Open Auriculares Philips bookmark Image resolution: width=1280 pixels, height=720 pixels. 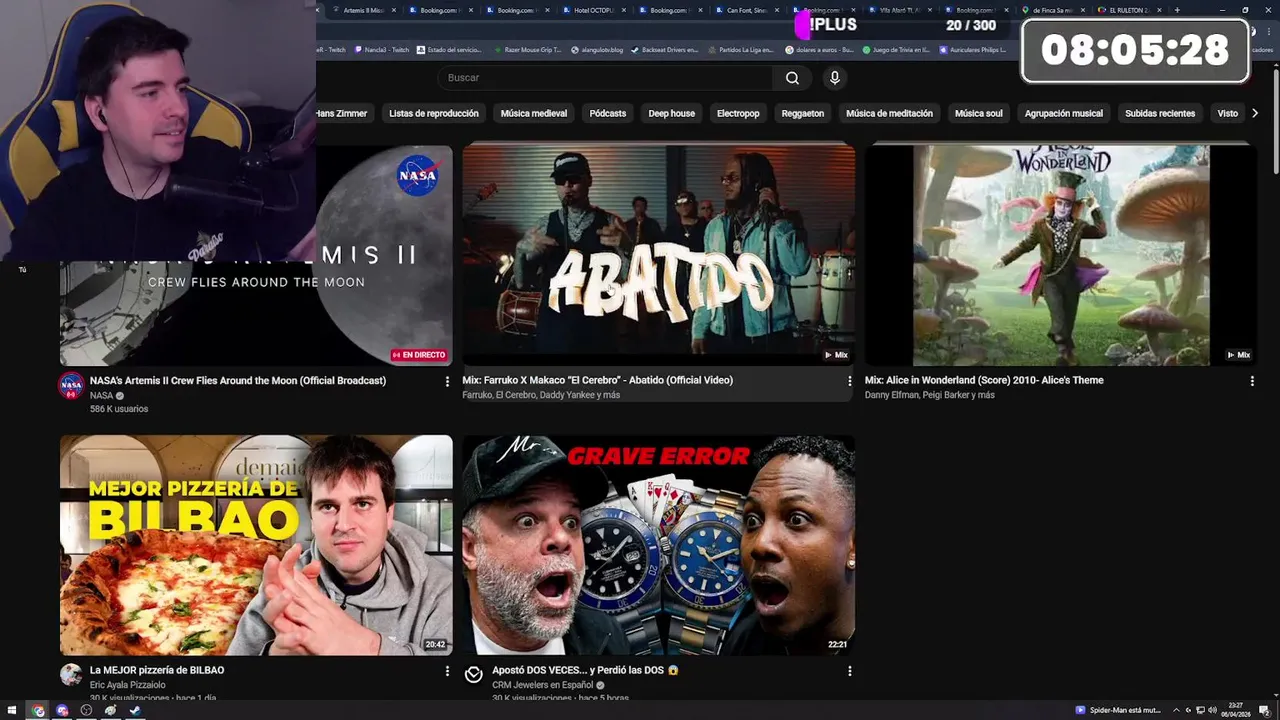(972, 49)
